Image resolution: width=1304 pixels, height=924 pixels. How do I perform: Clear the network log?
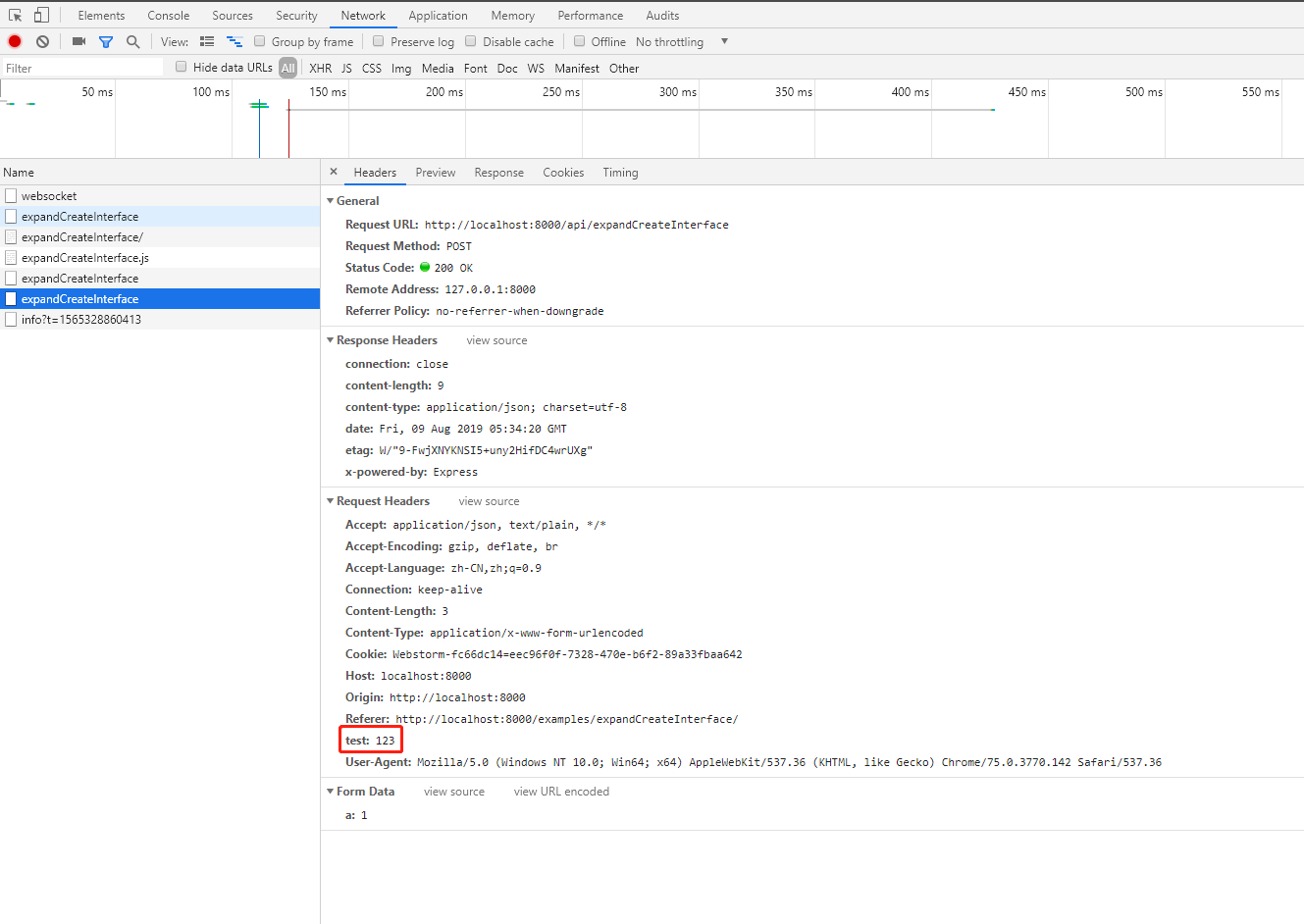click(x=42, y=41)
